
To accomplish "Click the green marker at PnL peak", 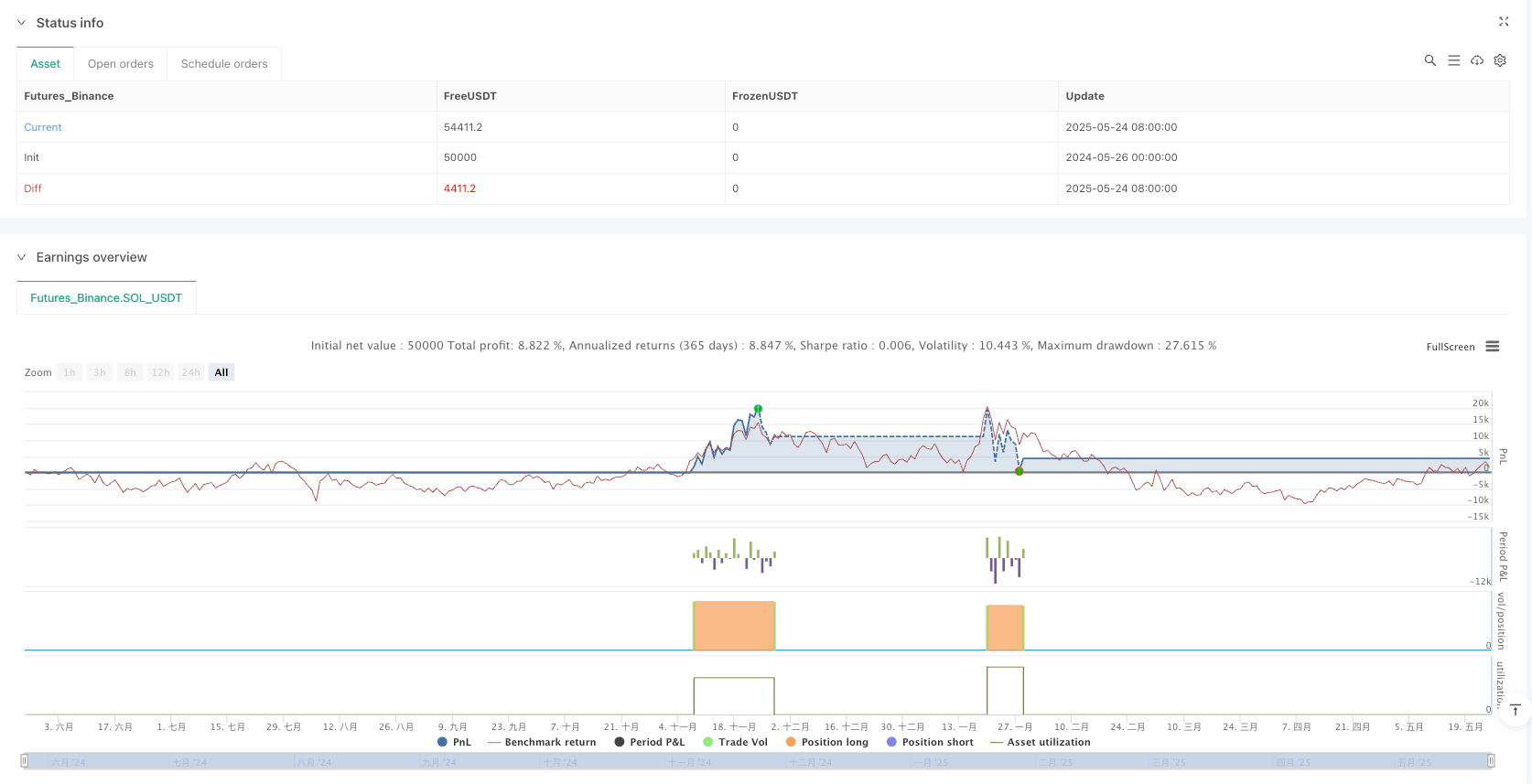I will point(758,409).
